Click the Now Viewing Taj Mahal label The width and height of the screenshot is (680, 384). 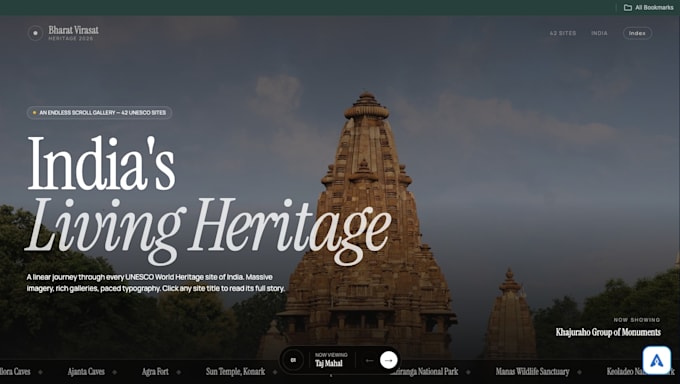pyautogui.click(x=331, y=360)
